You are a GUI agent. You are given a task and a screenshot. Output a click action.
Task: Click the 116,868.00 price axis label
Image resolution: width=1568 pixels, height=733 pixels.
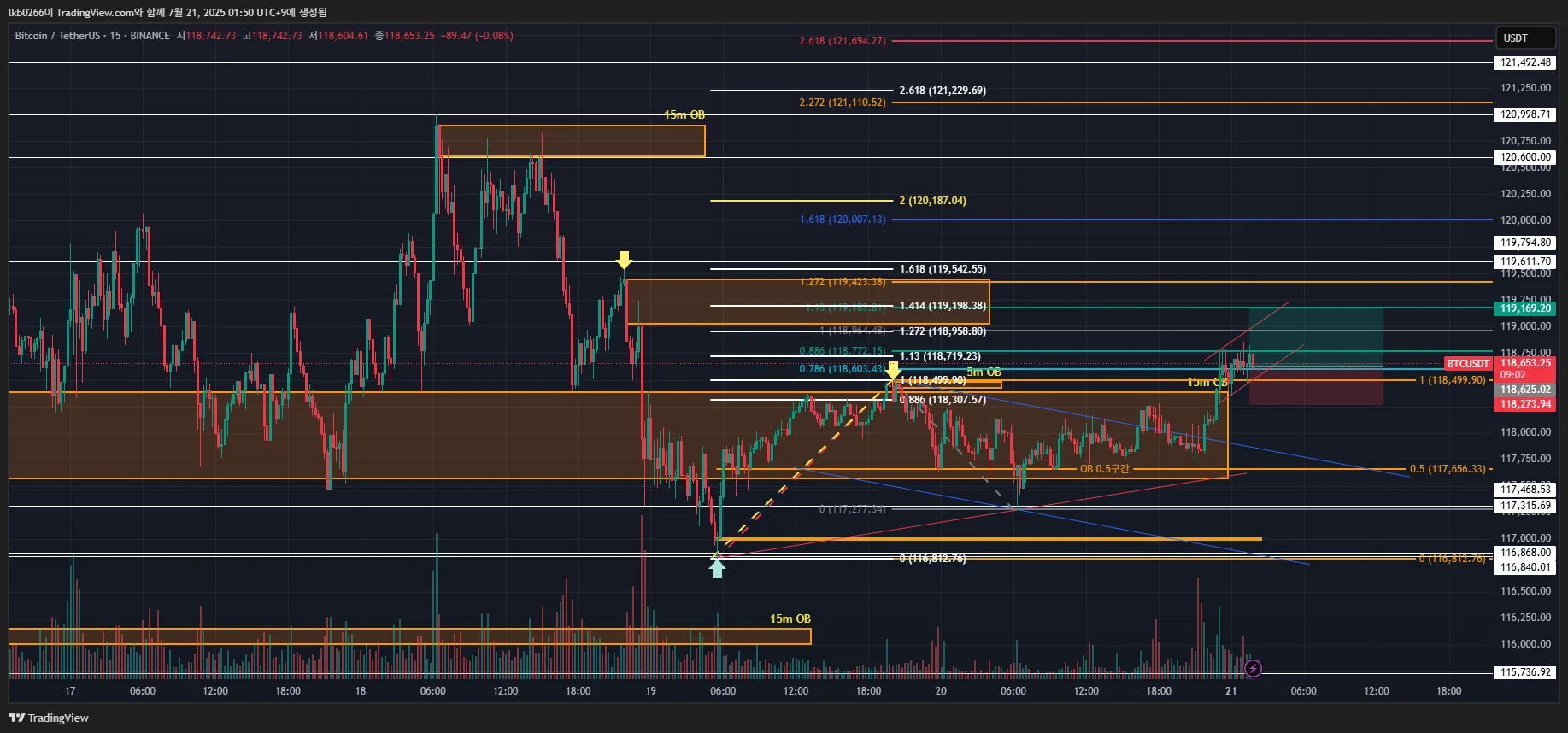1525,553
